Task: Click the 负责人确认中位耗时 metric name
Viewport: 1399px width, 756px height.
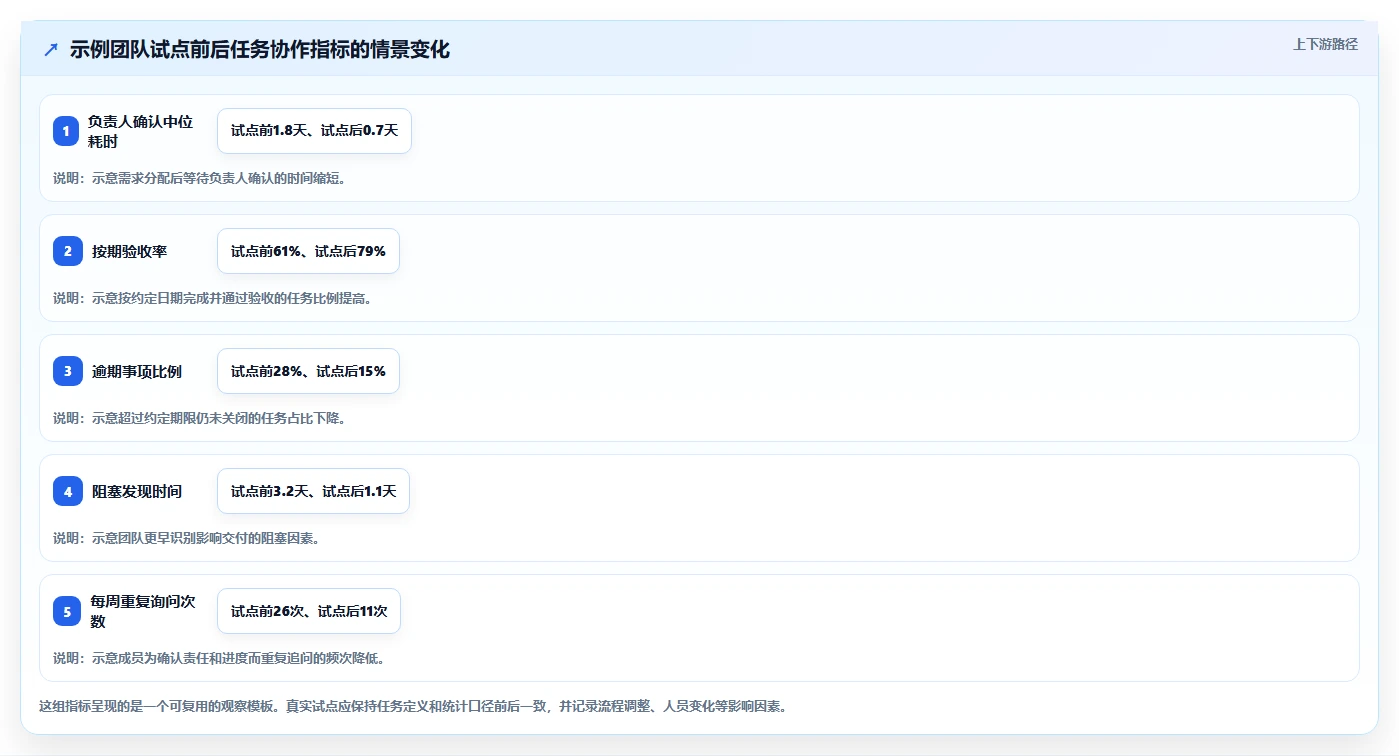Action: point(140,131)
